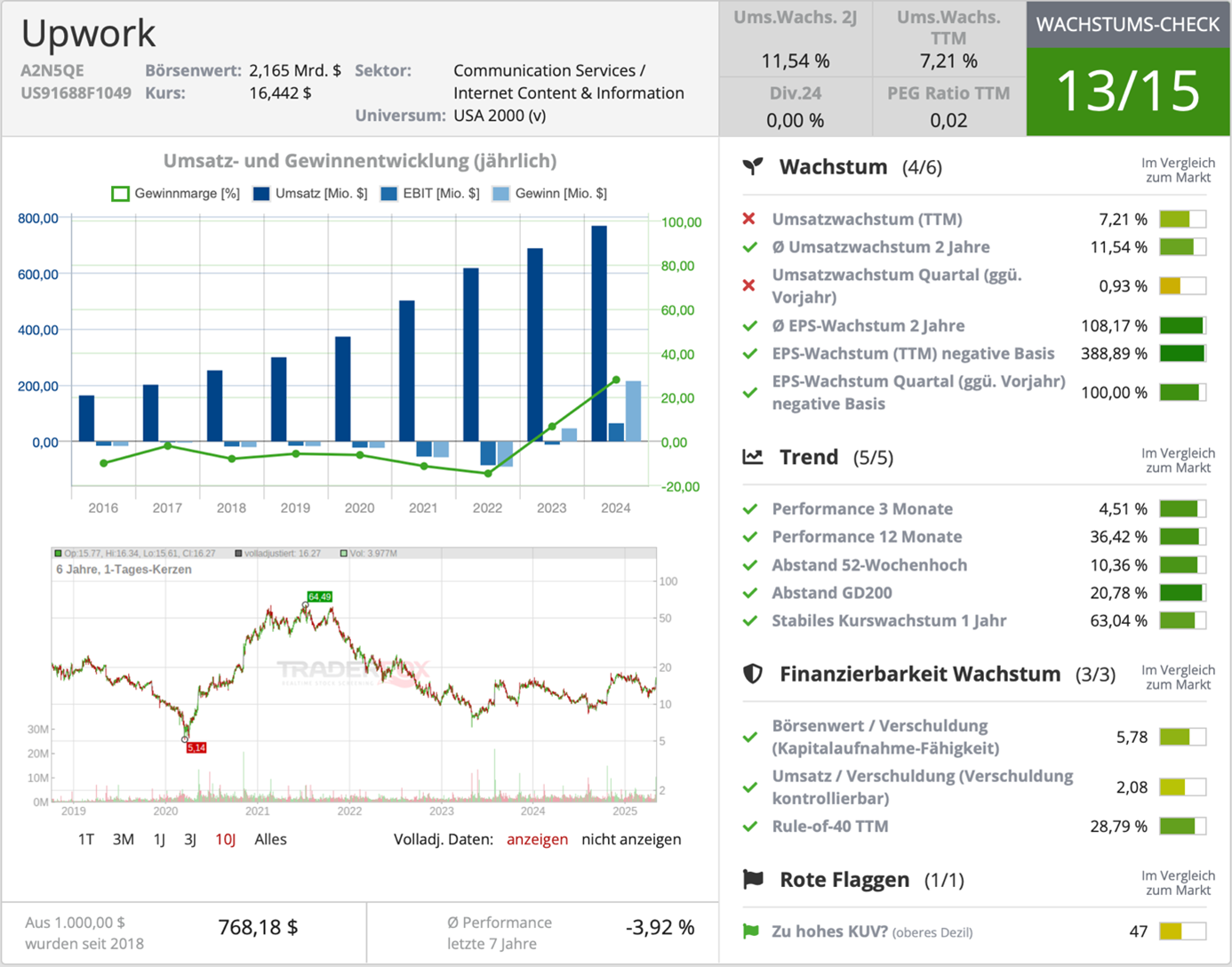Click the WACHSTUMS-CHECK header
This screenshot has width=1232, height=967.
tap(1128, 24)
